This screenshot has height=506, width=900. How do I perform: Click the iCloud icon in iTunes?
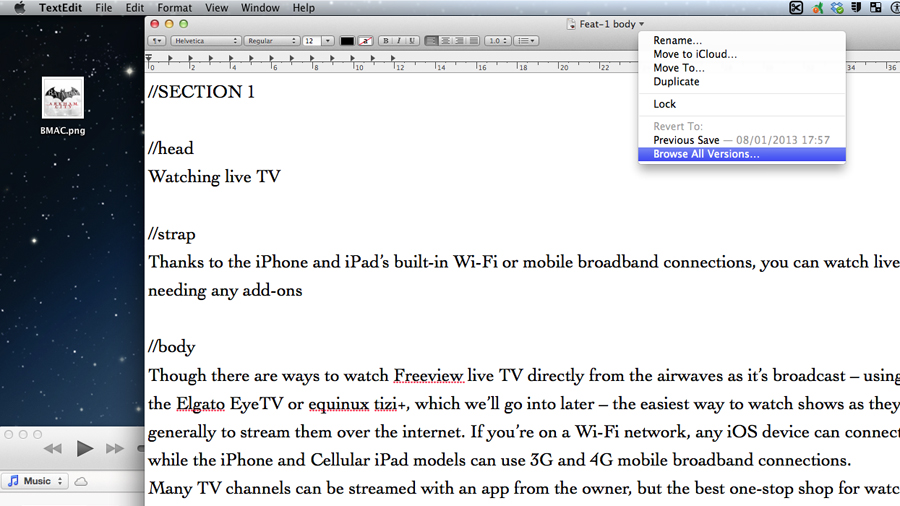[81, 481]
